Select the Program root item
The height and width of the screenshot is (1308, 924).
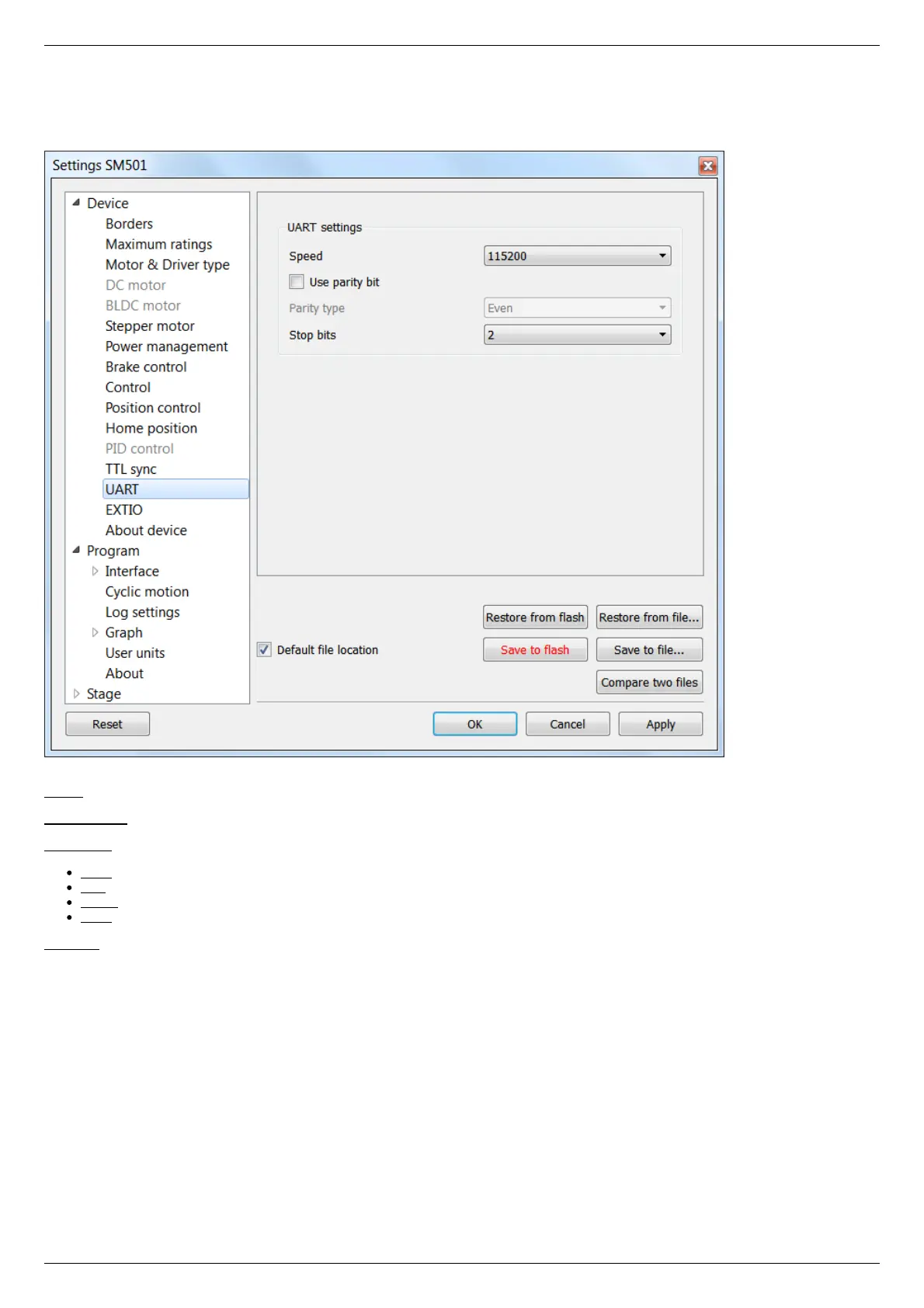(x=113, y=550)
